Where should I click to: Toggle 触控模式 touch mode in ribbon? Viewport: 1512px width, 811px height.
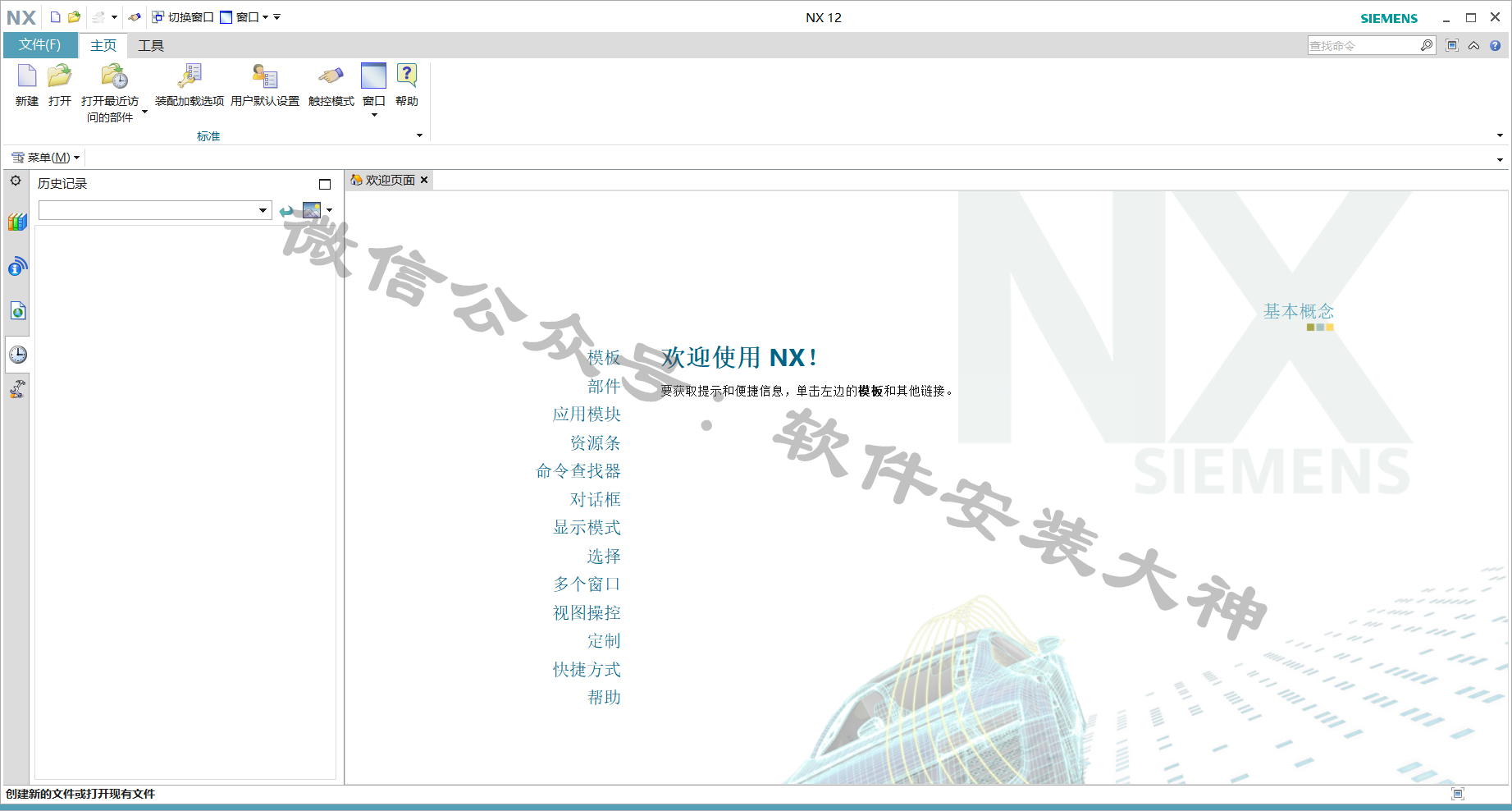[x=331, y=86]
